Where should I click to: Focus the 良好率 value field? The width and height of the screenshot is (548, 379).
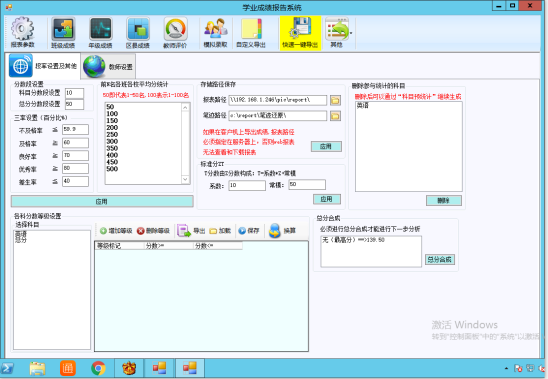point(75,155)
